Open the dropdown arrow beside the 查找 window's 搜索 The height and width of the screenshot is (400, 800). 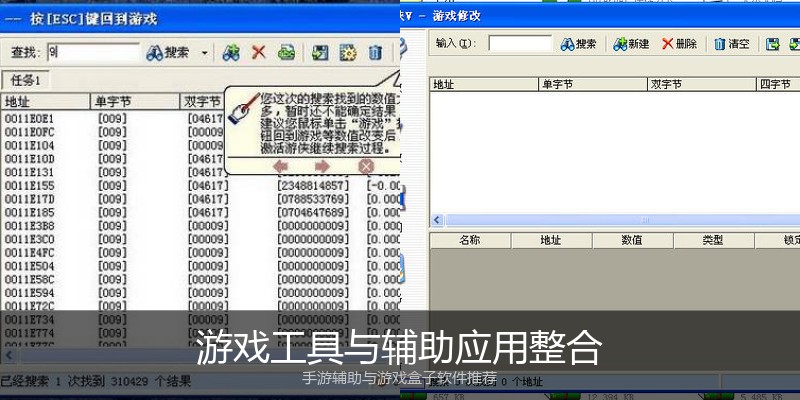(x=205, y=53)
